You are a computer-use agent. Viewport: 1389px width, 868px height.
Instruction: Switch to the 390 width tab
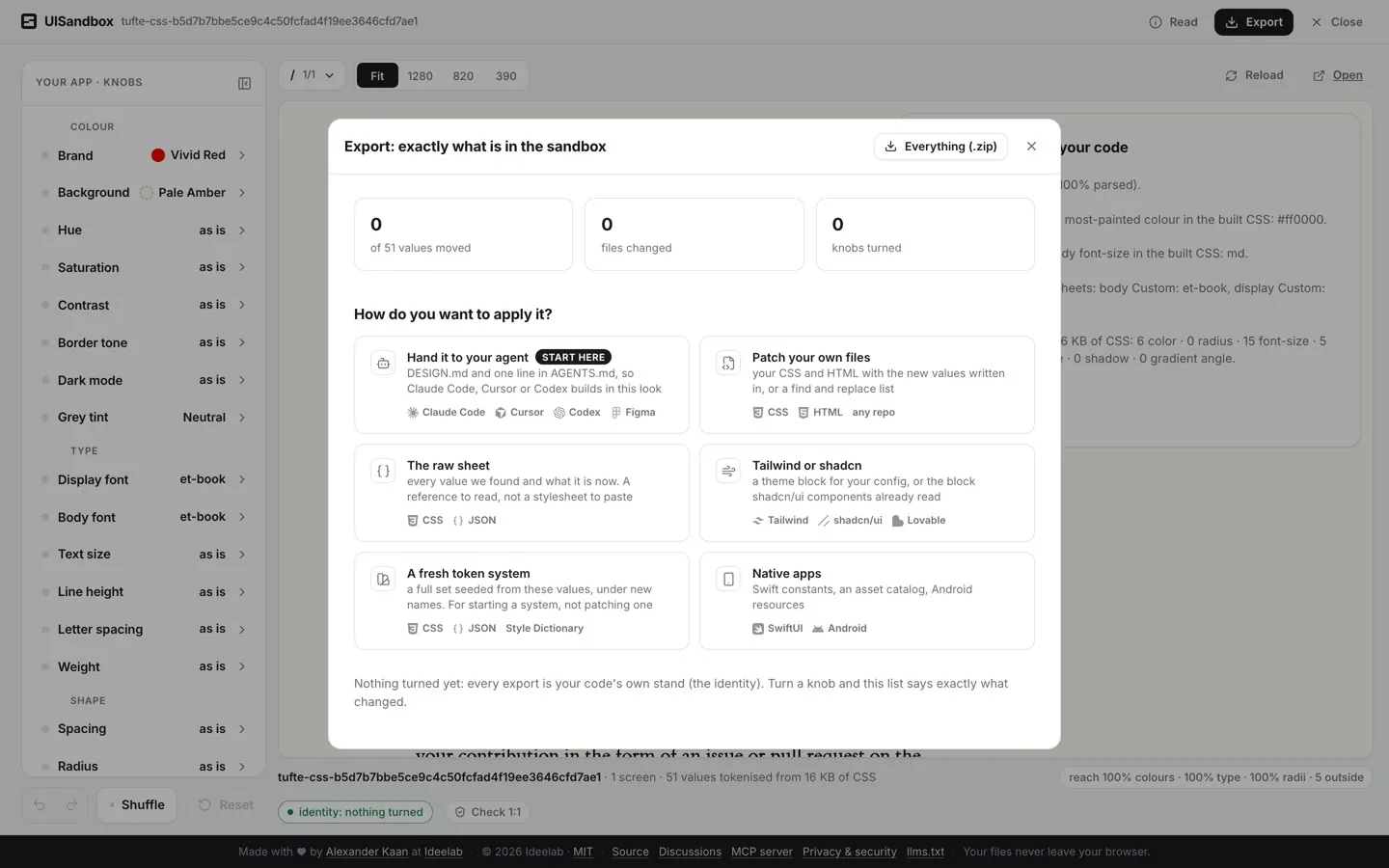(x=506, y=76)
